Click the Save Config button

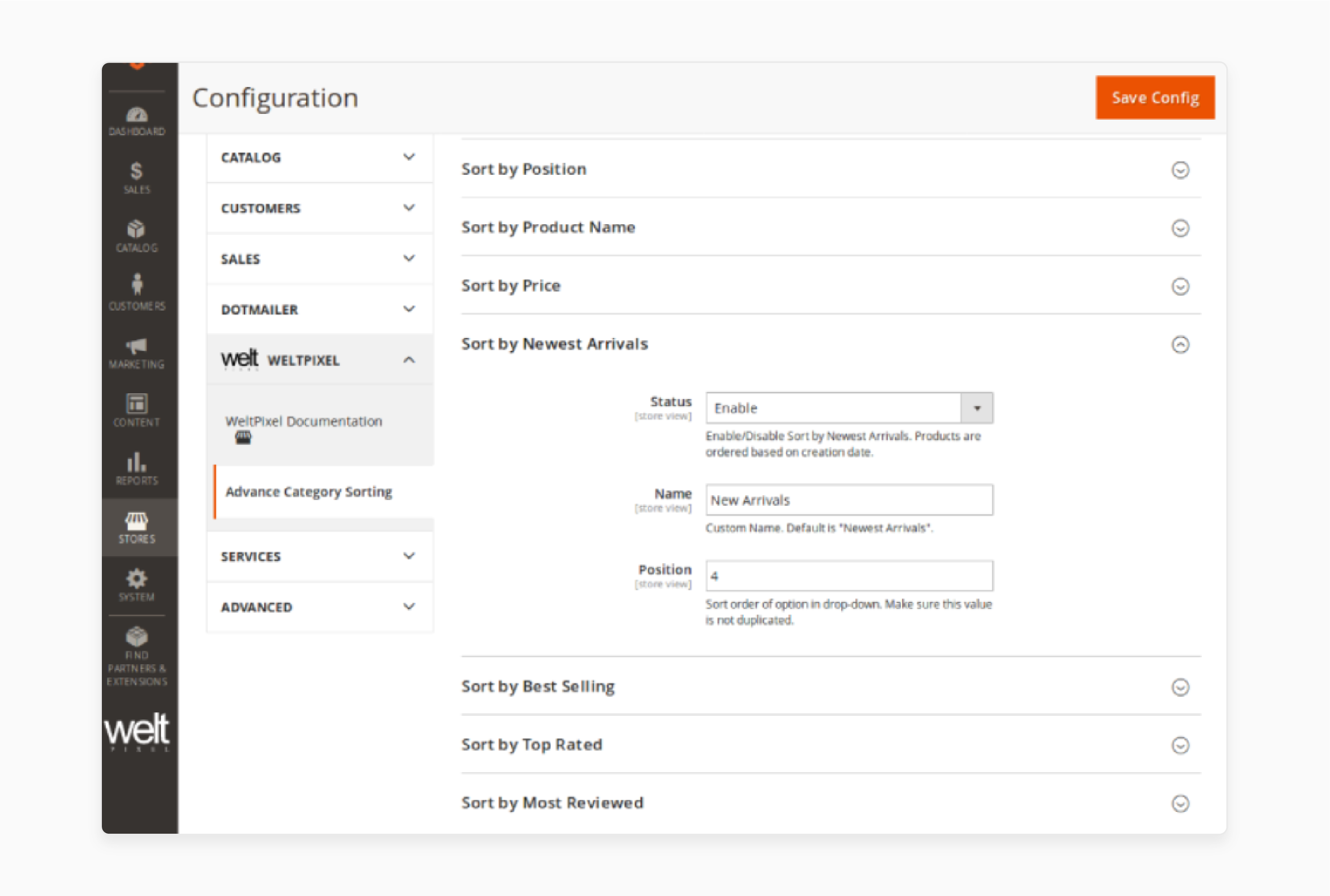(1155, 97)
